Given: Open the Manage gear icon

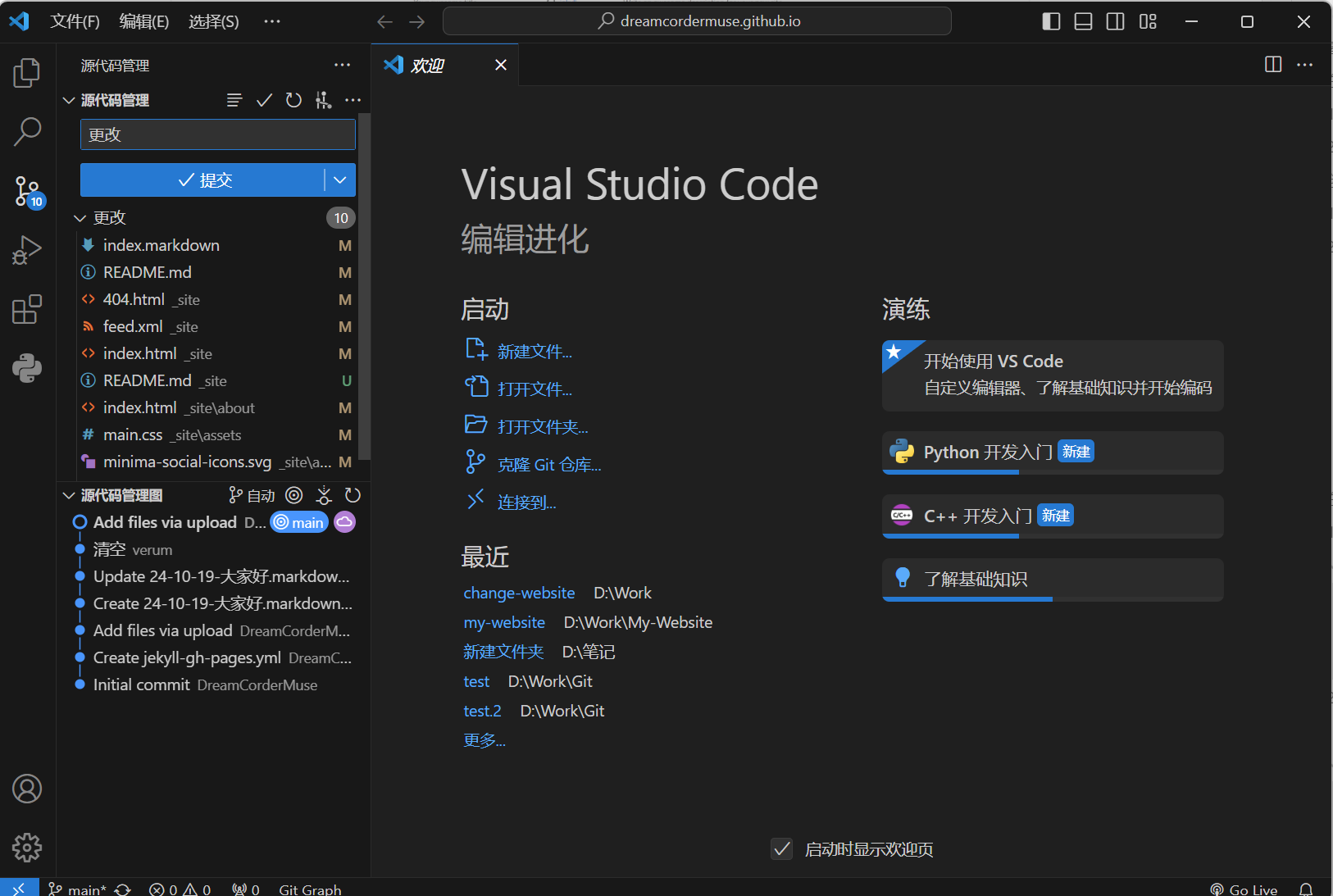Looking at the screenshot, I should coord(27,848).
